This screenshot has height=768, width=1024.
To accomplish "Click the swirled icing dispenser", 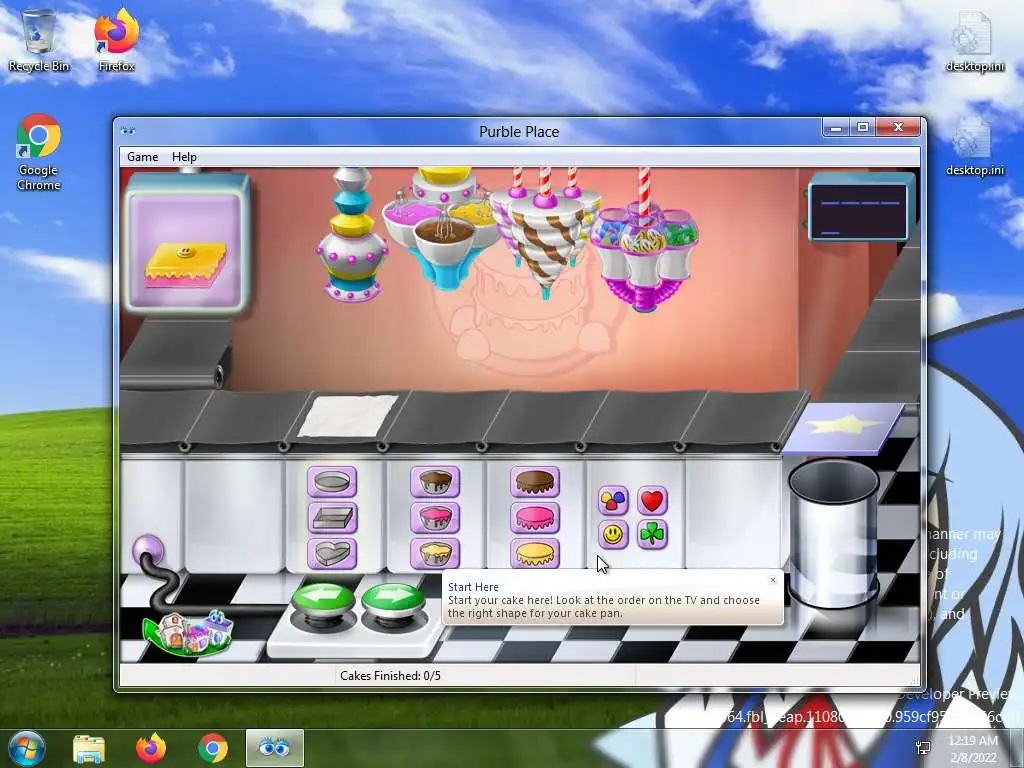I will pos(545,234).
